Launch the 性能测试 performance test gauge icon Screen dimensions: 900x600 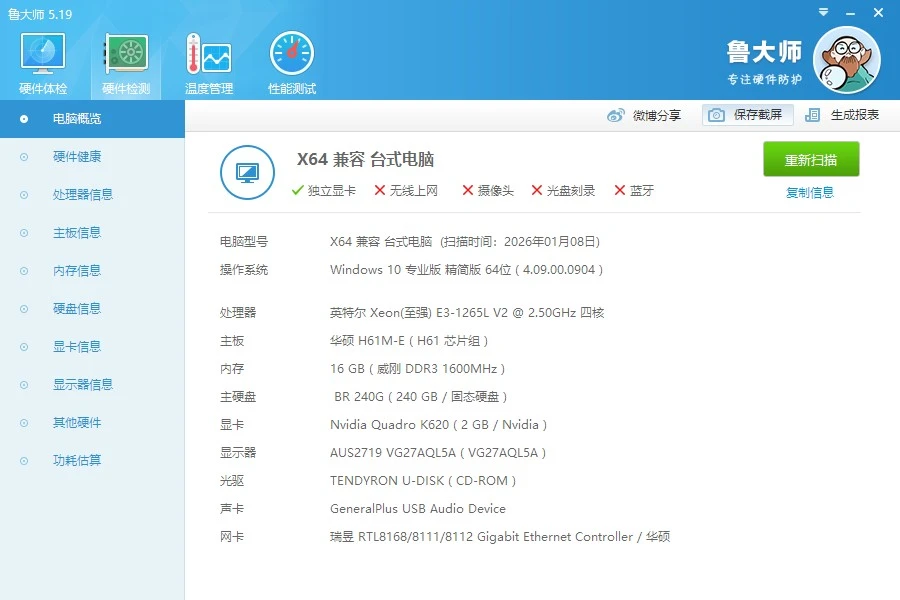coord(292,54)
